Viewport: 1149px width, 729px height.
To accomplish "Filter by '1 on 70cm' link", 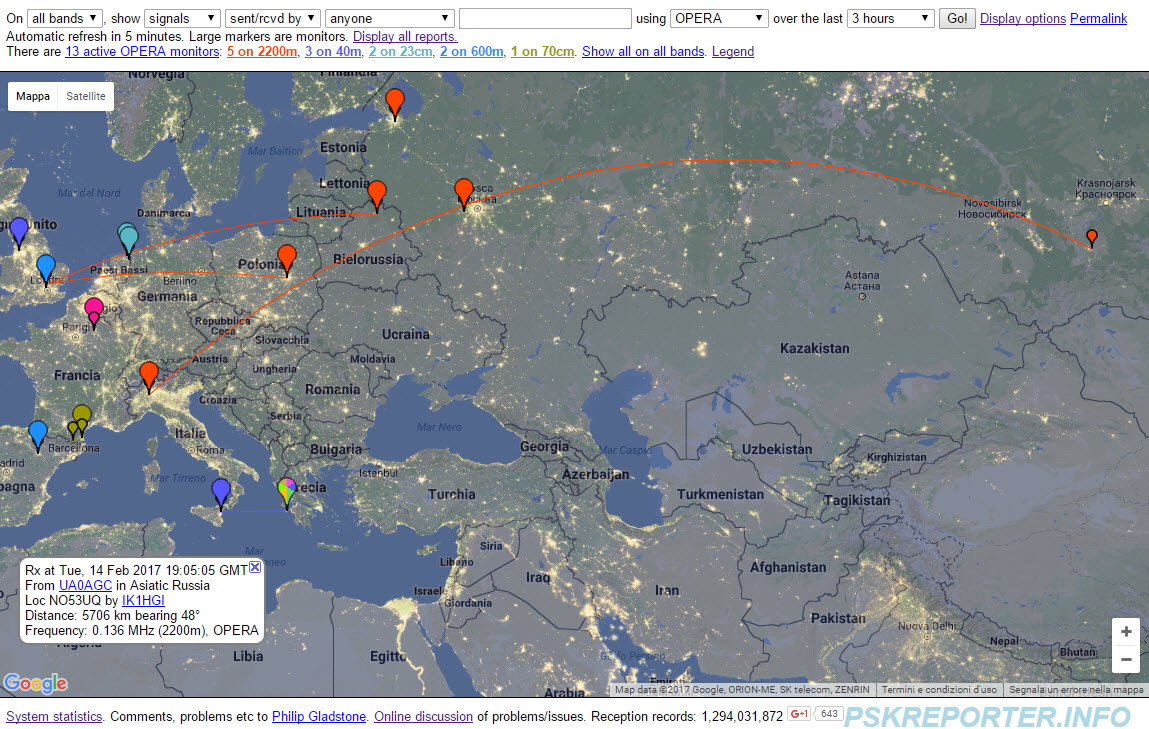I will point(542,51).
